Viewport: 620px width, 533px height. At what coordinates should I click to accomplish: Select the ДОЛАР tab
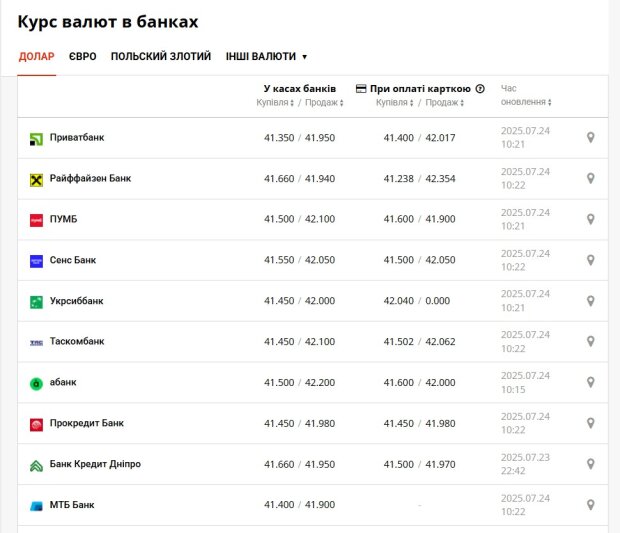coord(36,57)
